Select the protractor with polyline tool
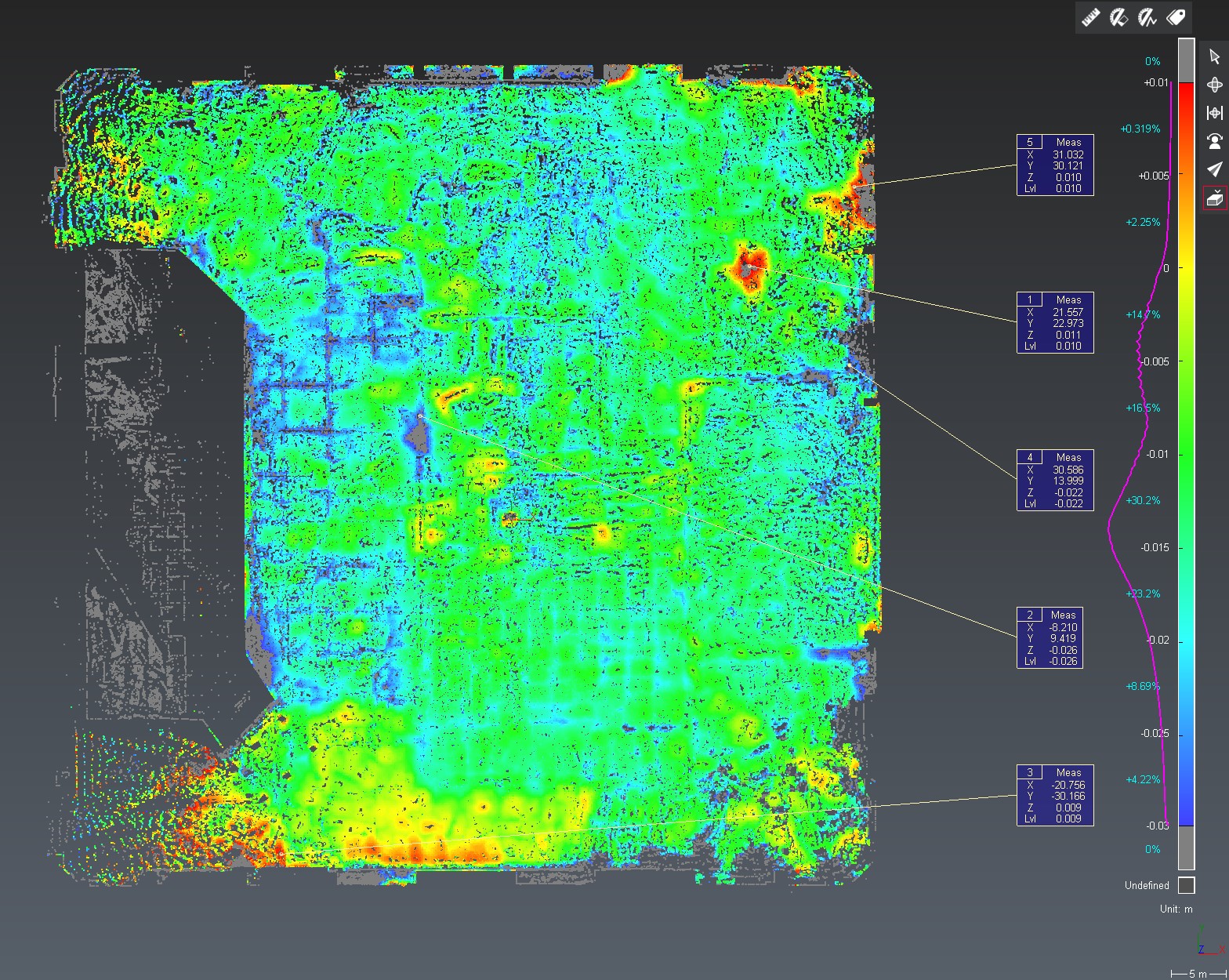 coord(1147,16)
